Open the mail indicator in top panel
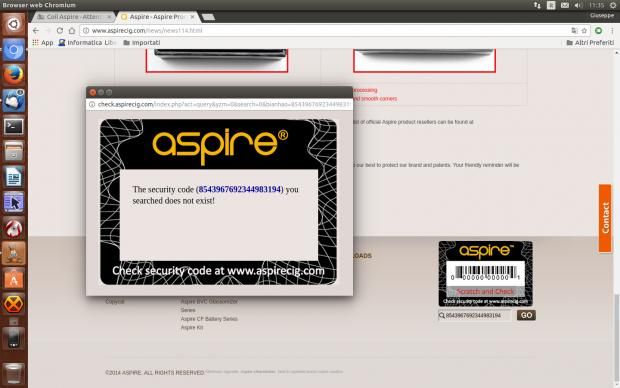The image size is (620, 388). (565, 5)
